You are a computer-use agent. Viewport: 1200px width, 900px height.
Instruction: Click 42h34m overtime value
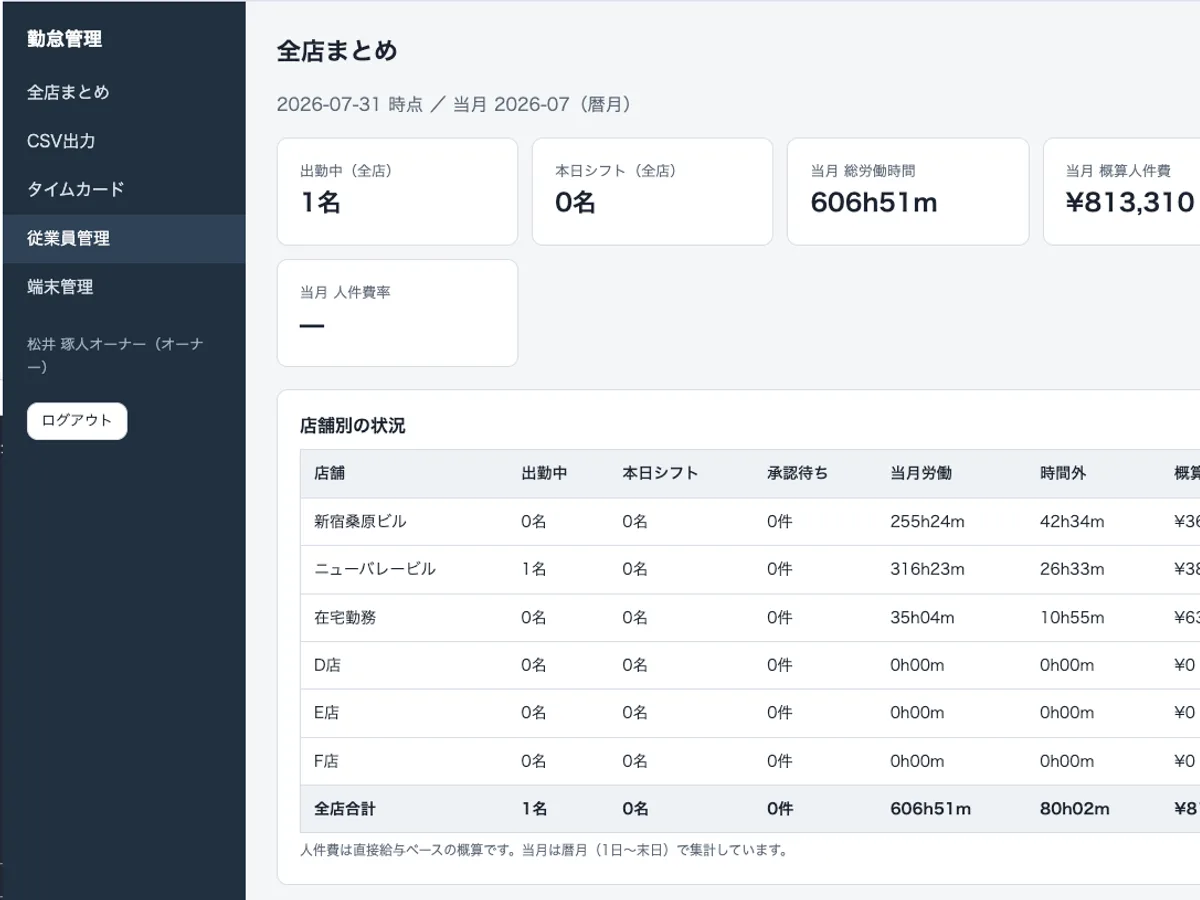tap(1072, 522)
